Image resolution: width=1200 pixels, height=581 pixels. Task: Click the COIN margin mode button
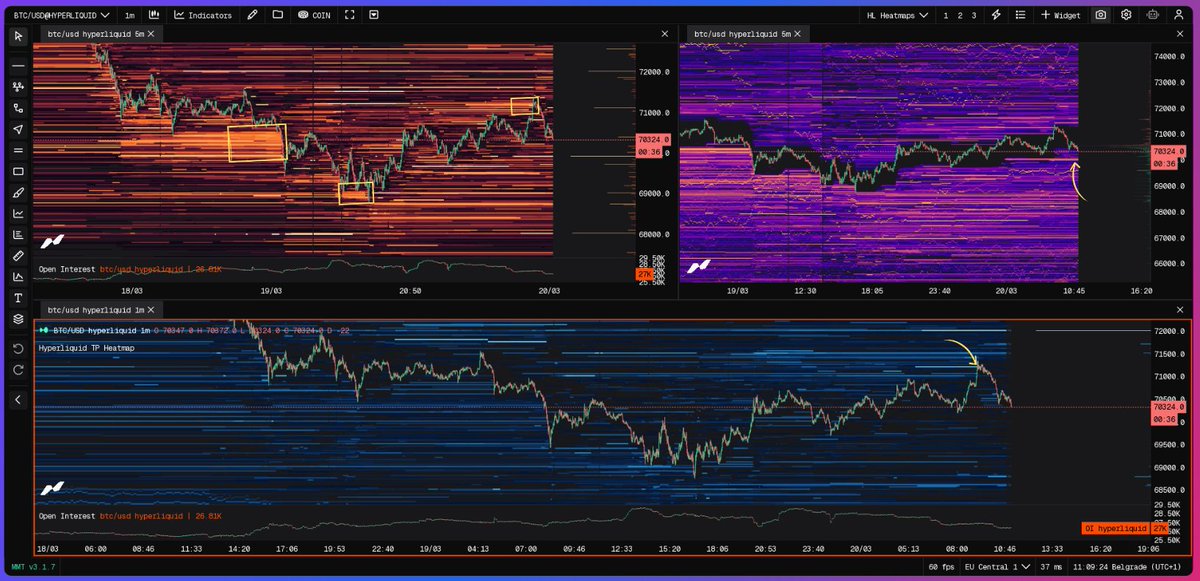pyautogui.click(x=313, y=15)
